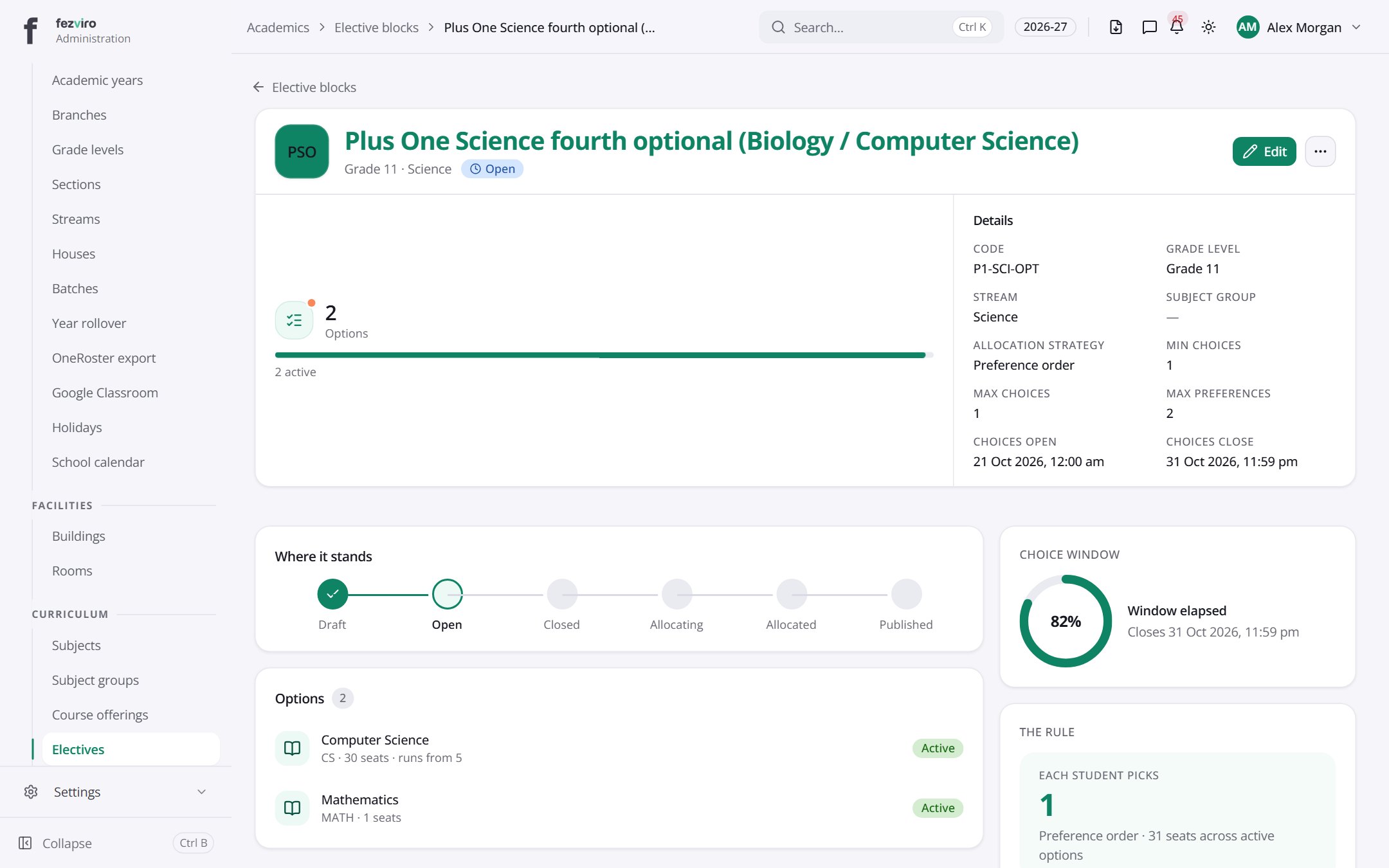Click the options active progress bar
This screenshot has width=1389, height=868.
604,355
